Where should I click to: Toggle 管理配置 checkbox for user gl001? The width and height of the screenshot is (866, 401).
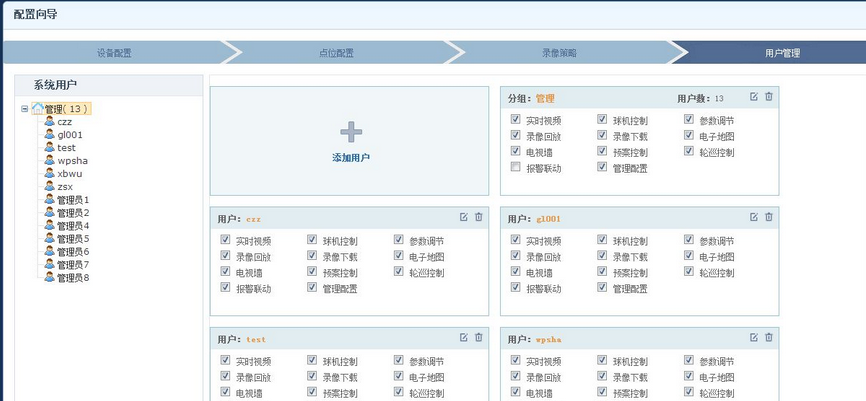(603, 288)
